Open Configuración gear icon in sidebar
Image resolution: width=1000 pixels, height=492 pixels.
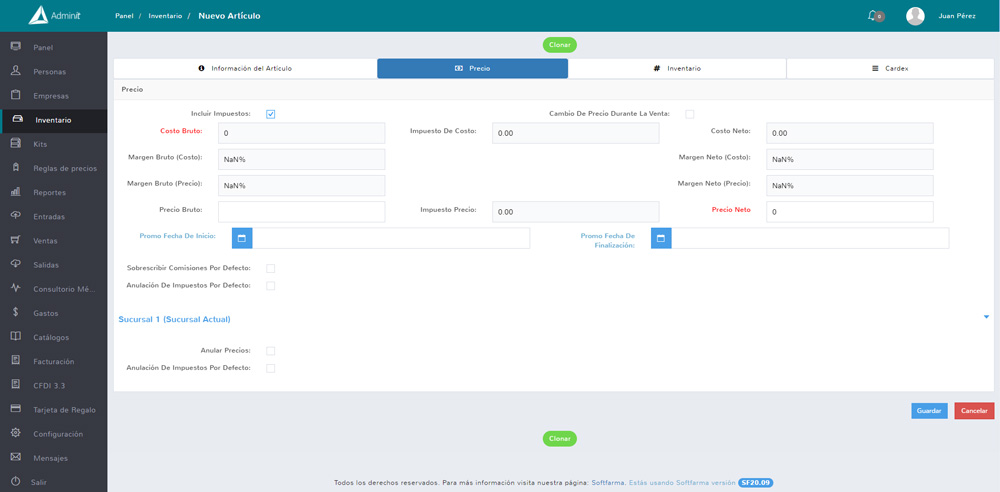(x=16, y=433)
